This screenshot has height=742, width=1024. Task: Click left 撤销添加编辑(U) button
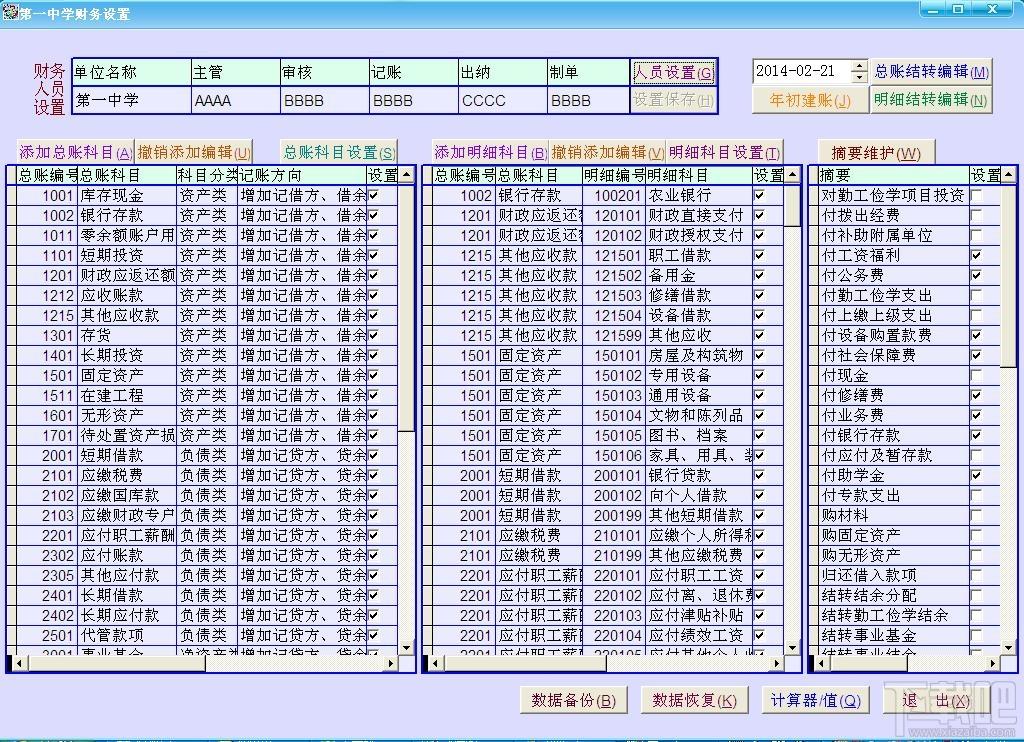click(194, 153)
